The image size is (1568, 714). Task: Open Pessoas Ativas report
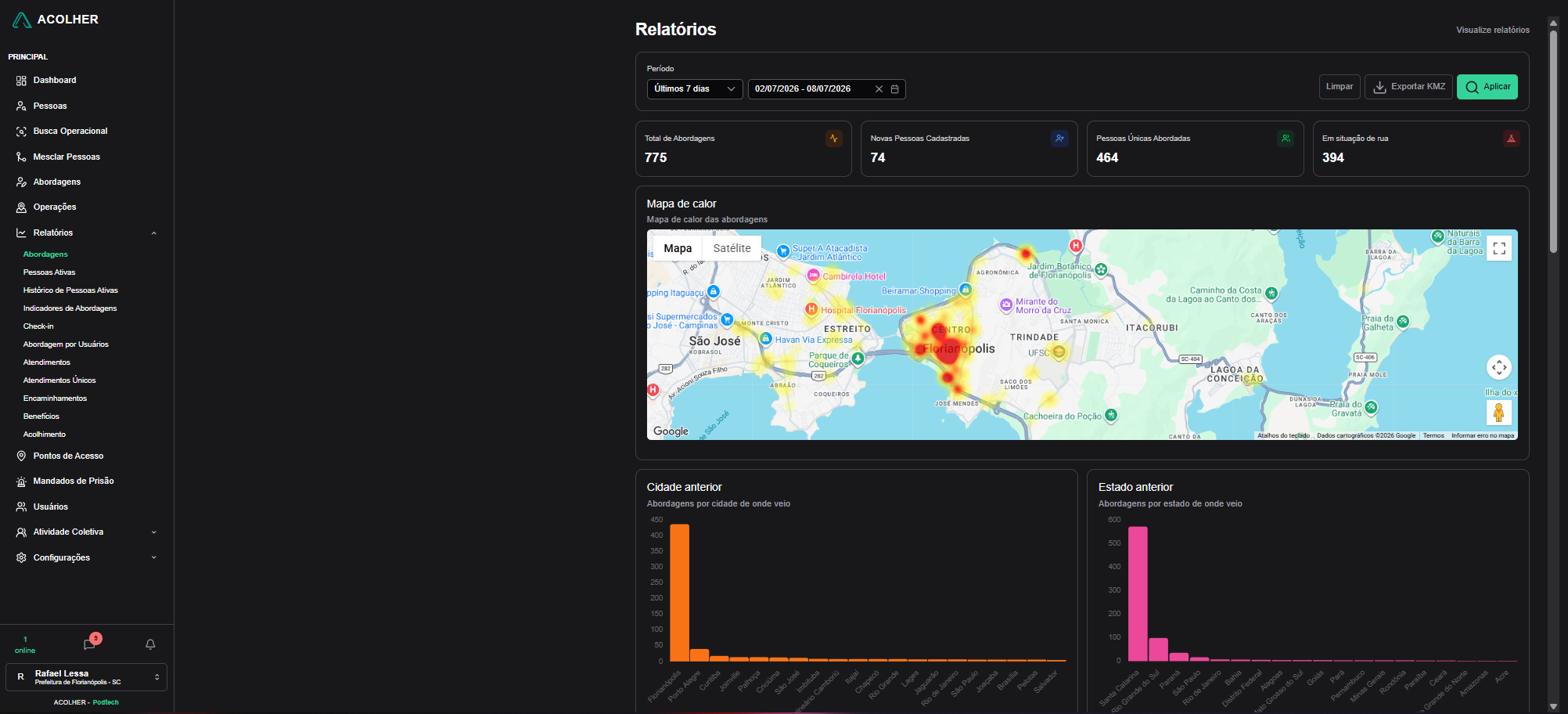(x=49, y=272)
